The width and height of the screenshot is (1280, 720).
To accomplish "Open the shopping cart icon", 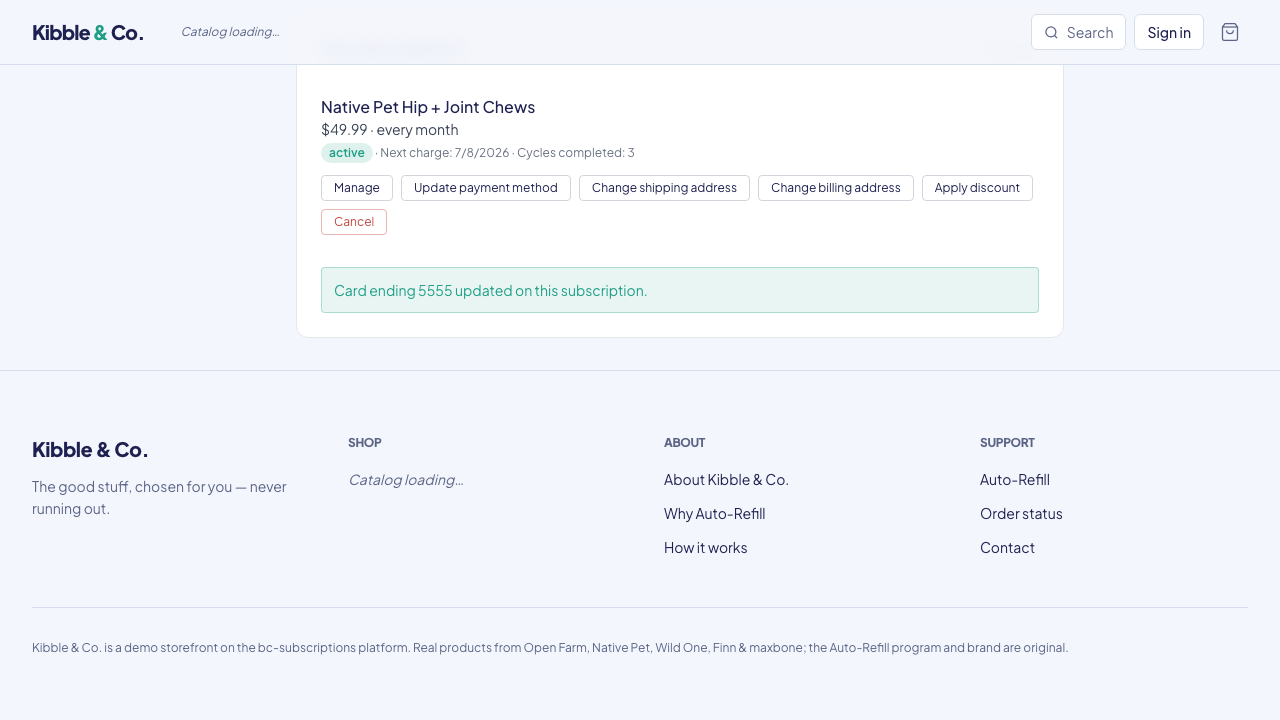I will coord(1230,32).
